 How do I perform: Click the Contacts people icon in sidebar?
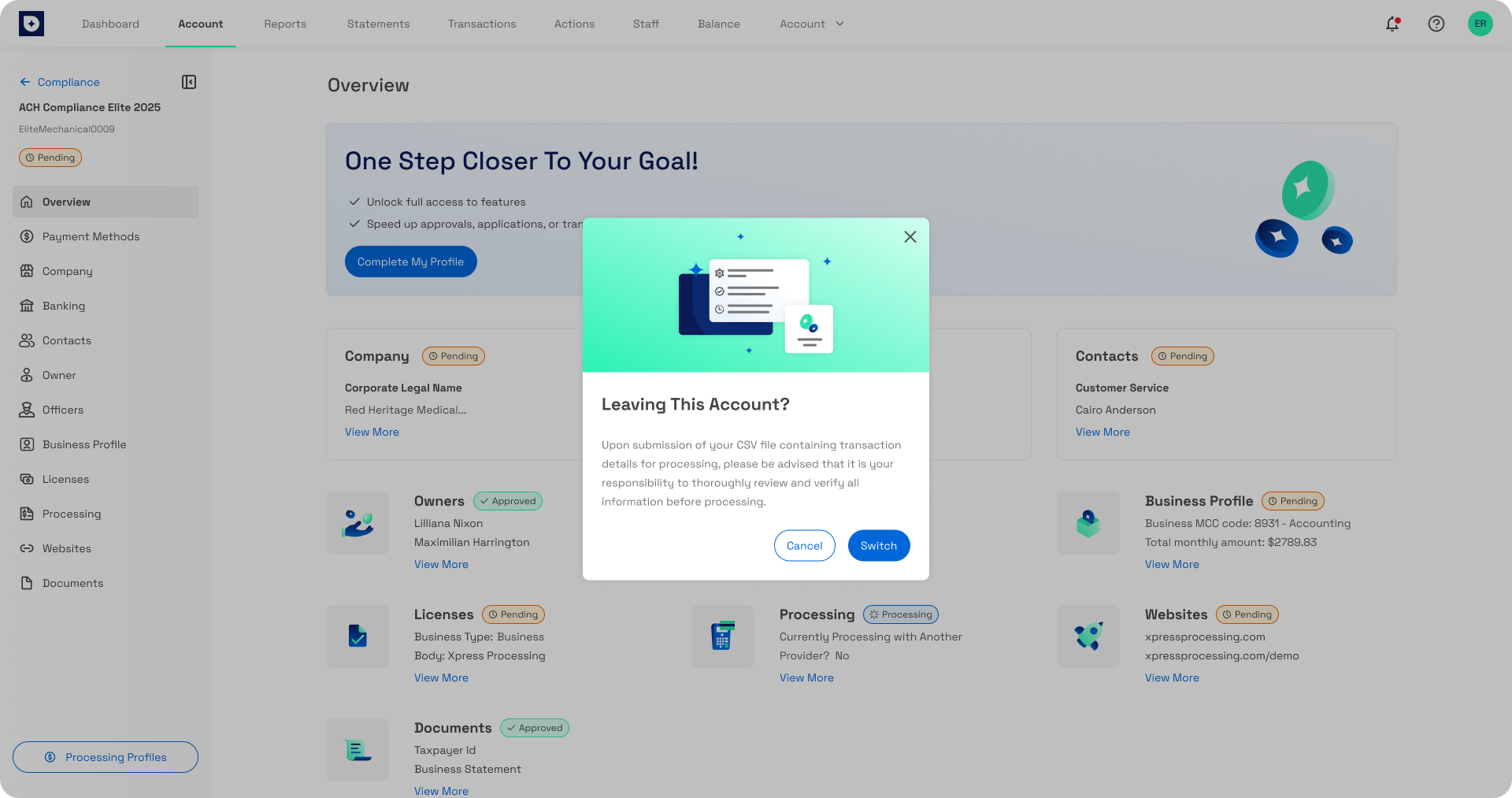(x=26, y=340)
